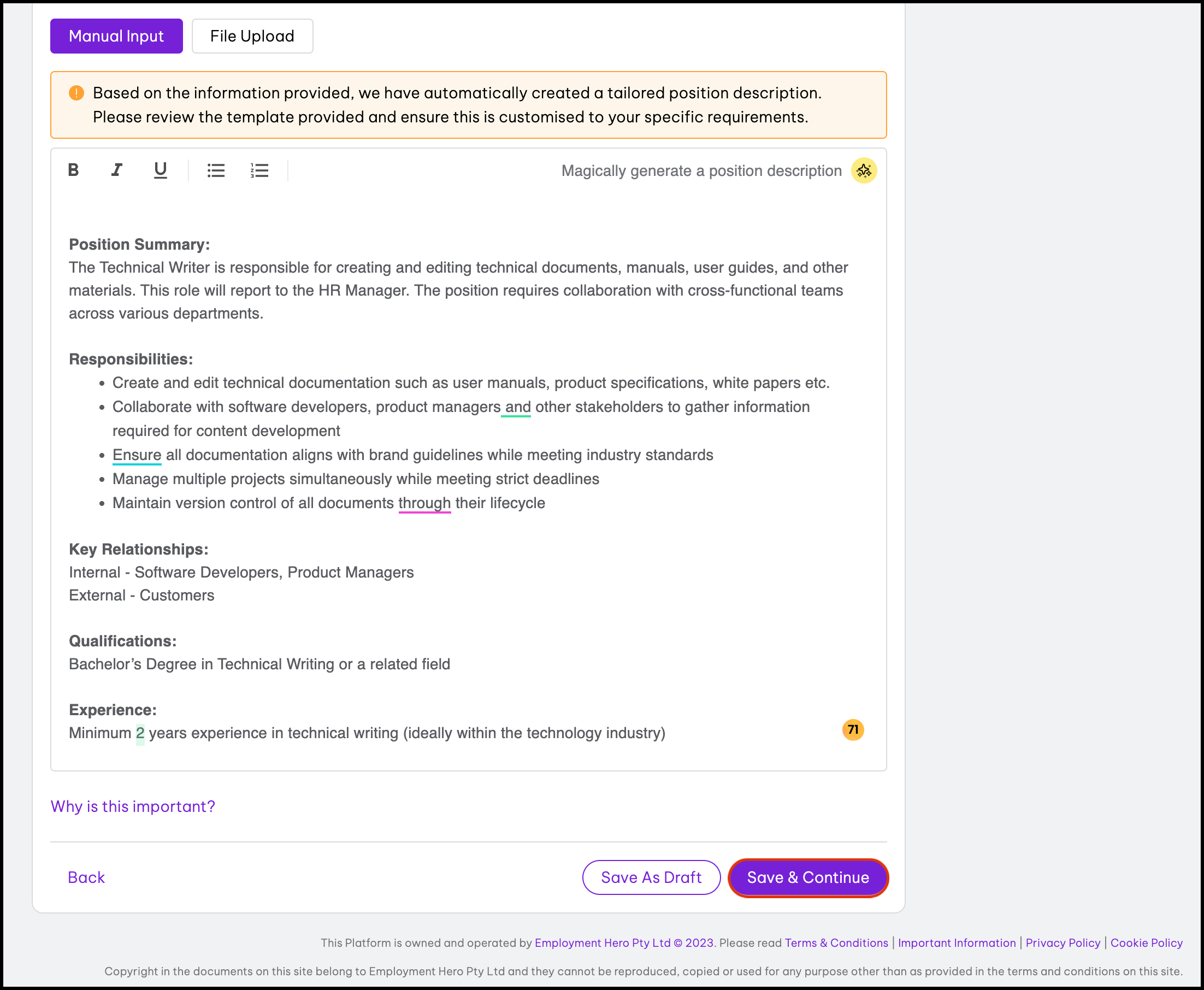Click the underline formatting icon
Viewport: 1204px width, 990px height.
[x=160, y=170]
